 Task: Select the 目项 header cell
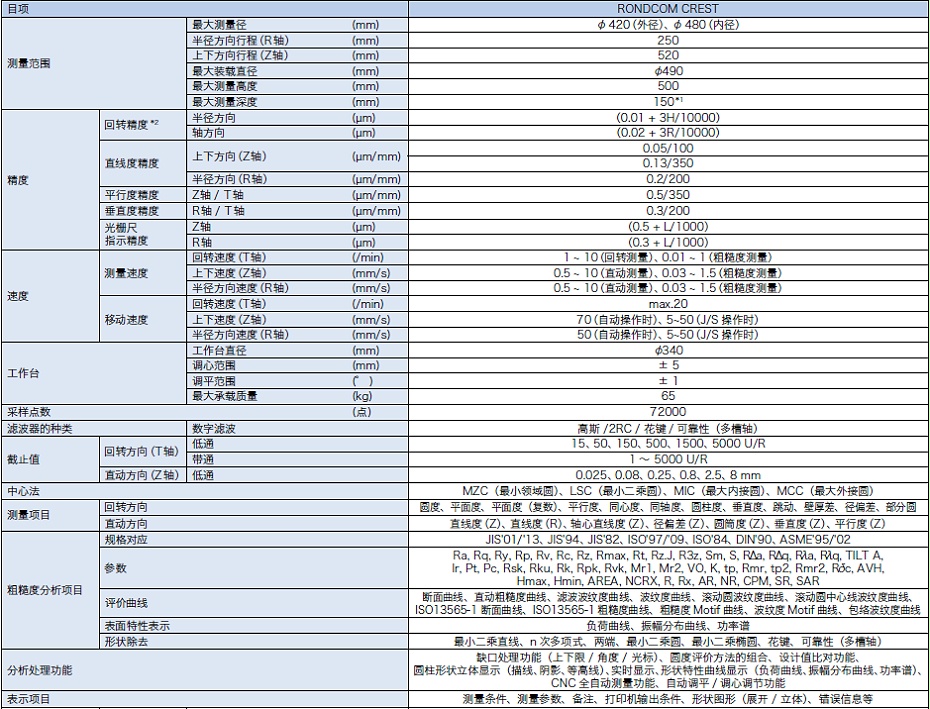20,8
